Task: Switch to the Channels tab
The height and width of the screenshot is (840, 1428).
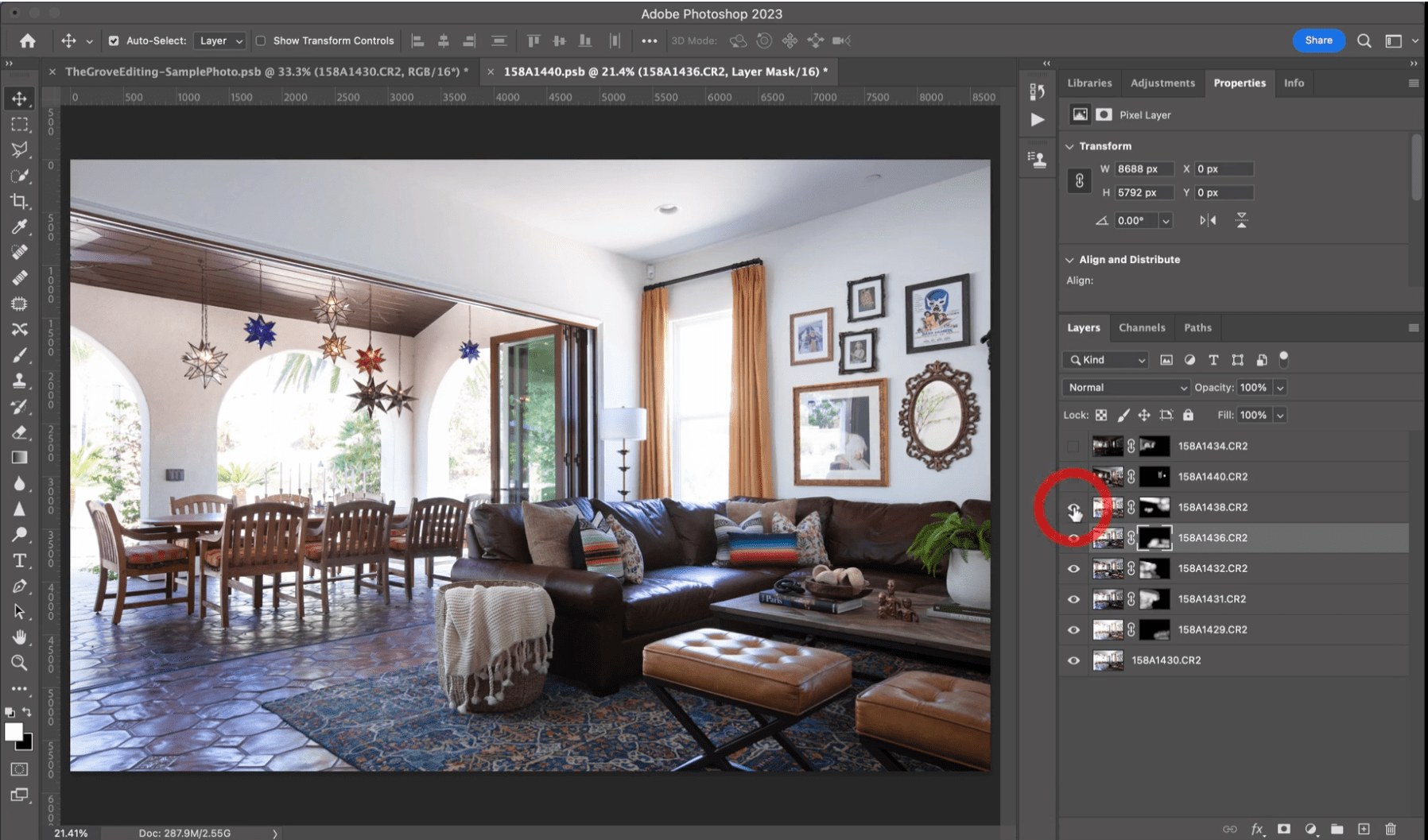Action: [1142, 327]
